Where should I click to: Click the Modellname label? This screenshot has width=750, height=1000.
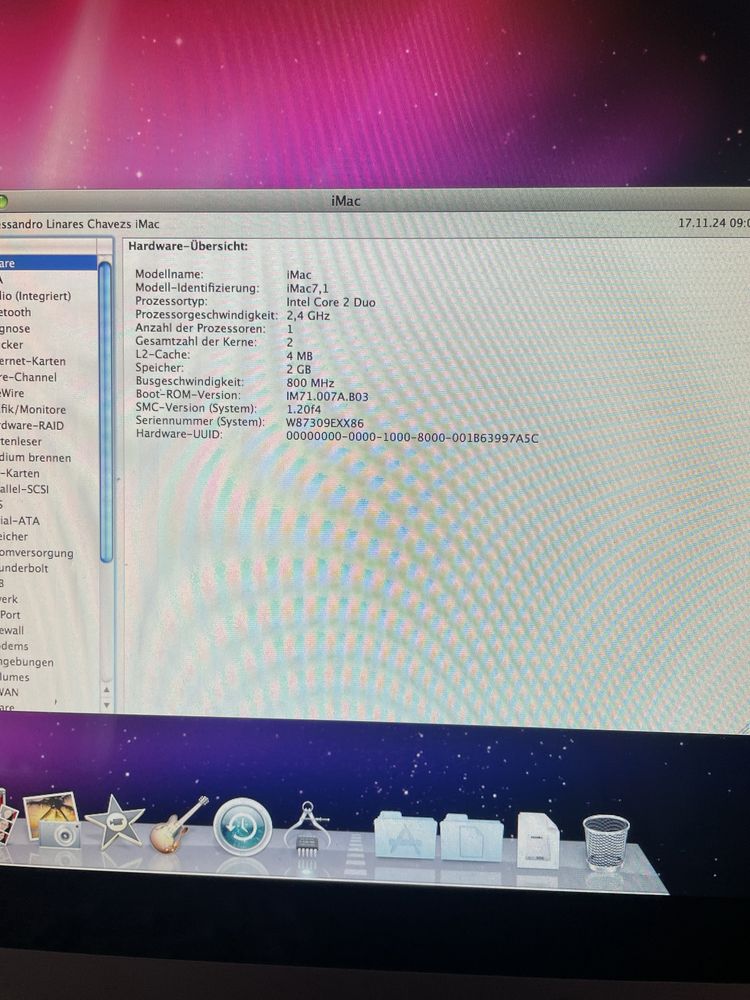click(x=170, y=274)
